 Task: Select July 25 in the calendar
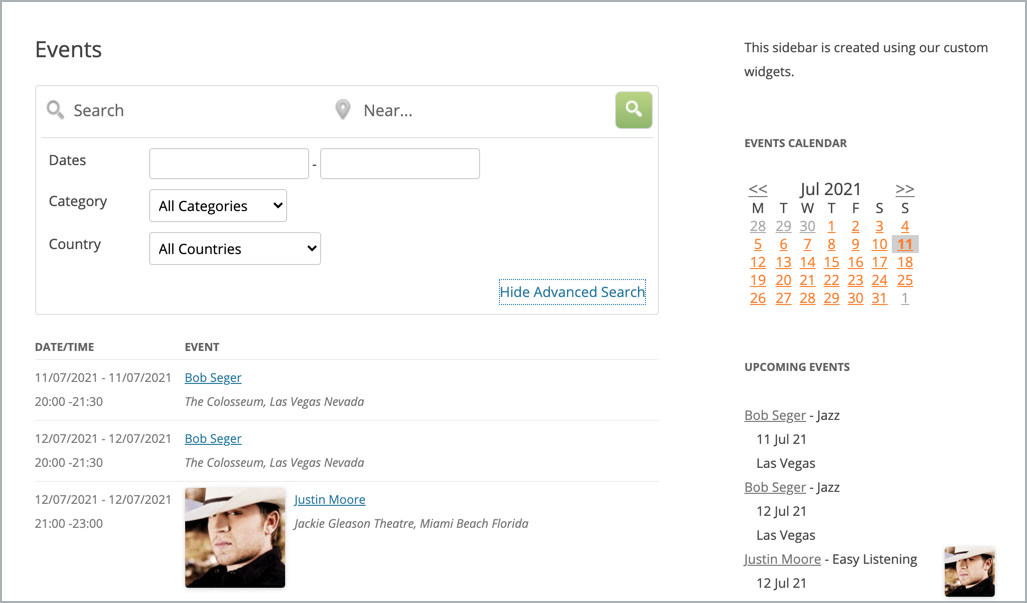(x=905, y=280)
